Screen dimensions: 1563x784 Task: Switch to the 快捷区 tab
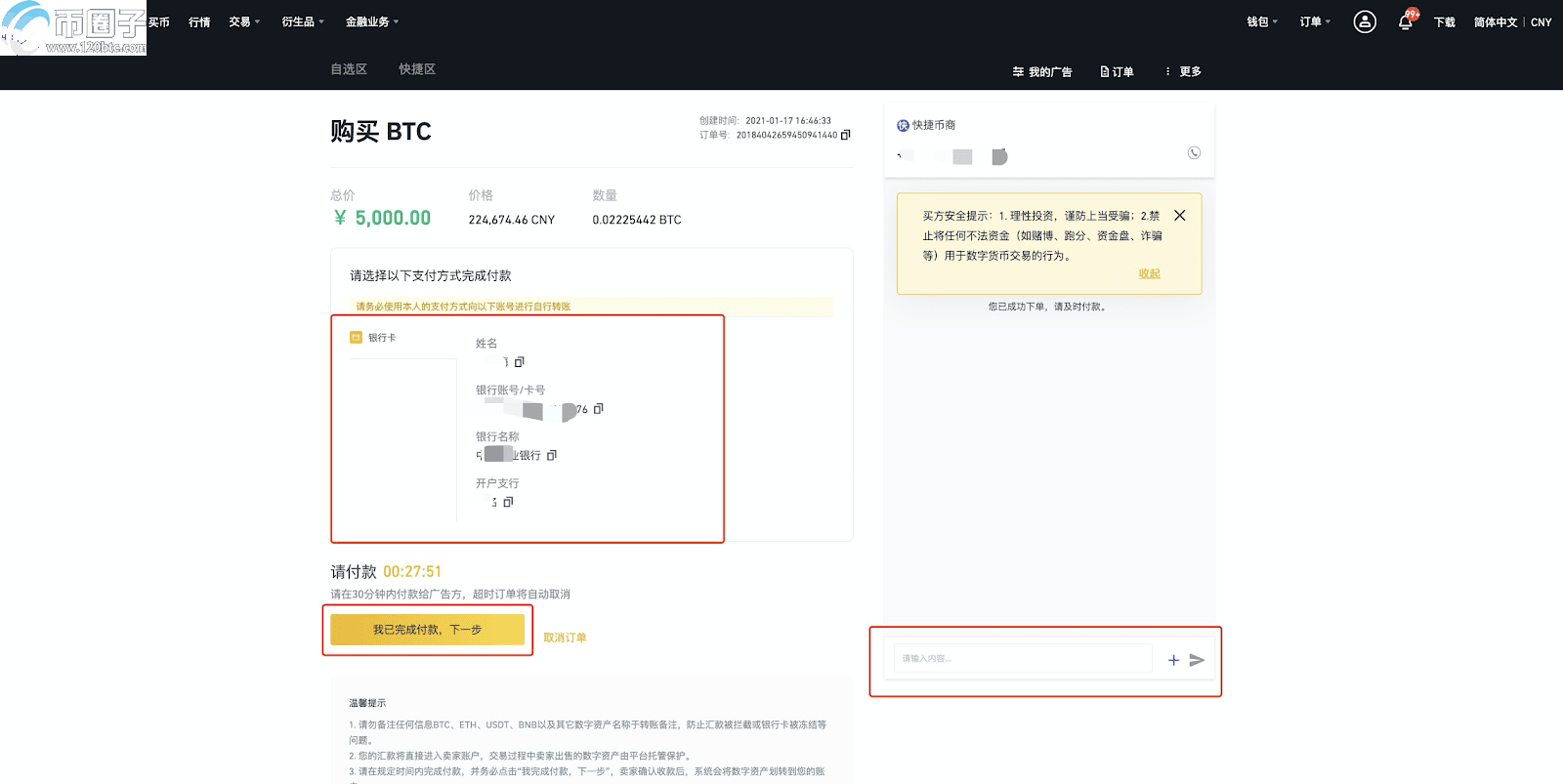[x=417, y=69]
